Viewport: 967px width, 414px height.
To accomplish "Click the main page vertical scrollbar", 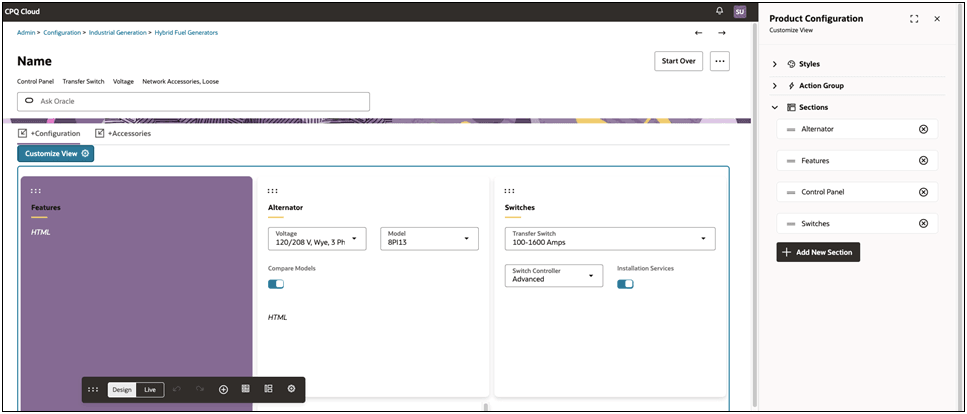I will click(754, 216).
